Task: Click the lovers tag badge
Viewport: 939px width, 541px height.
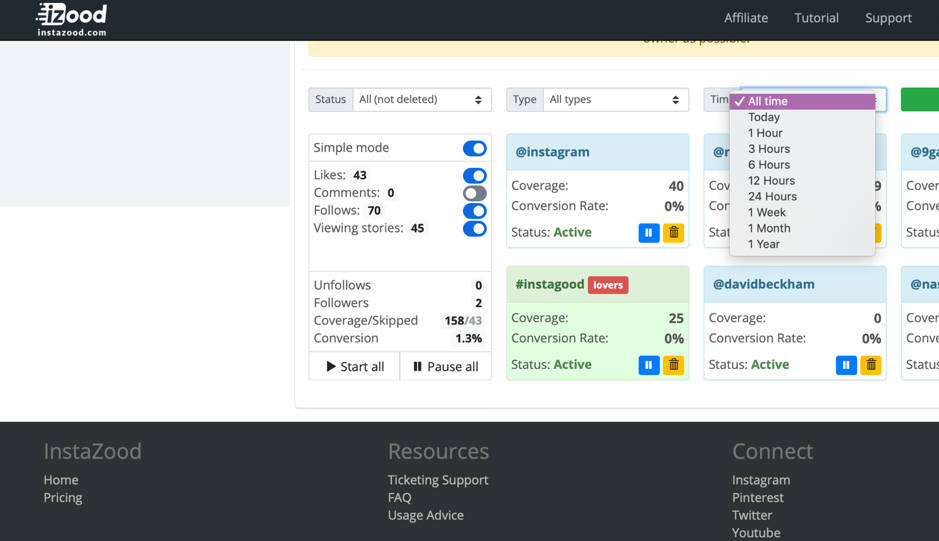Action: pyautogui.click(x=608, y=285)
